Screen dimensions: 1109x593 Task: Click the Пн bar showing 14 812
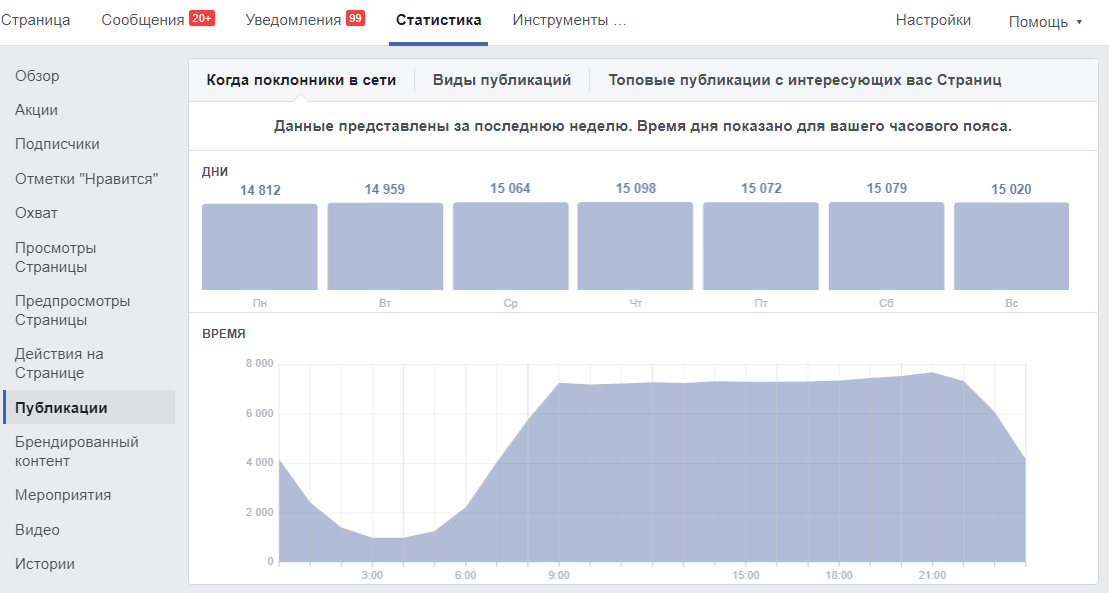pyautogui.click(x=260, y=245)
